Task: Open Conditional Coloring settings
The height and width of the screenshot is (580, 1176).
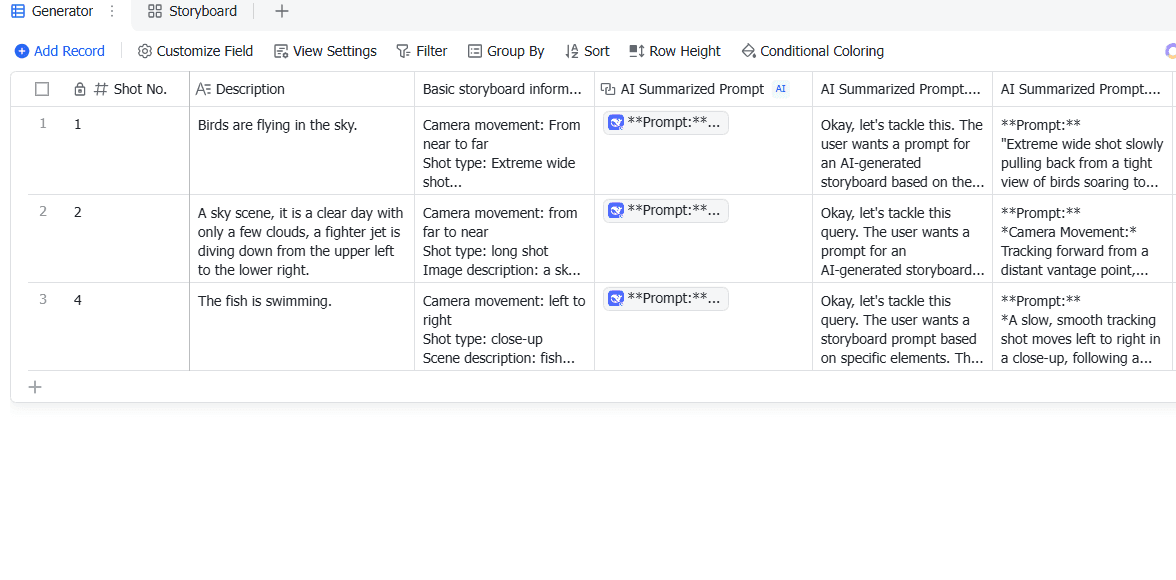Action: [812, 51]
